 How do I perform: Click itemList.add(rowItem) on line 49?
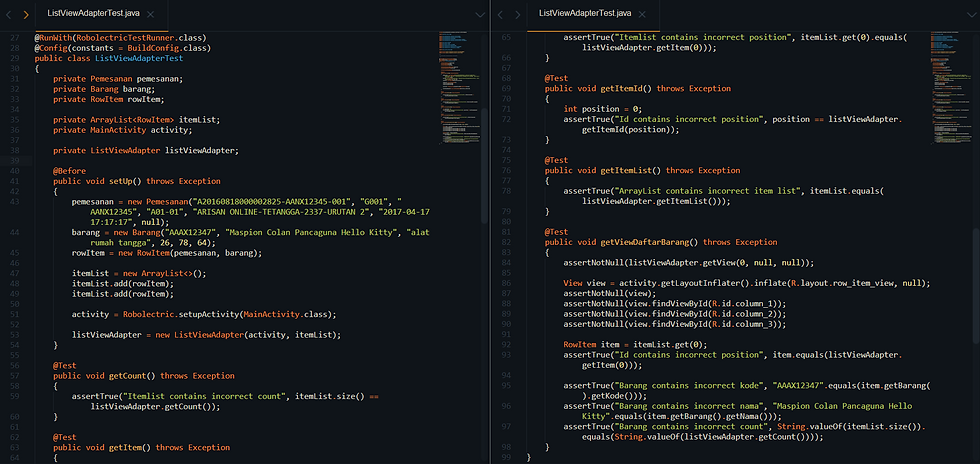point(122,294)
